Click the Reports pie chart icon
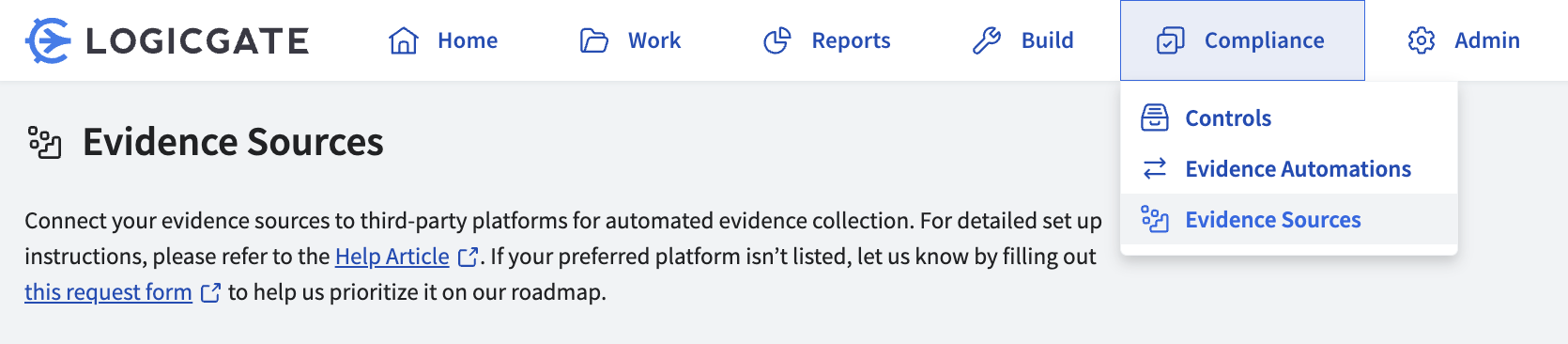 (777, 40)
